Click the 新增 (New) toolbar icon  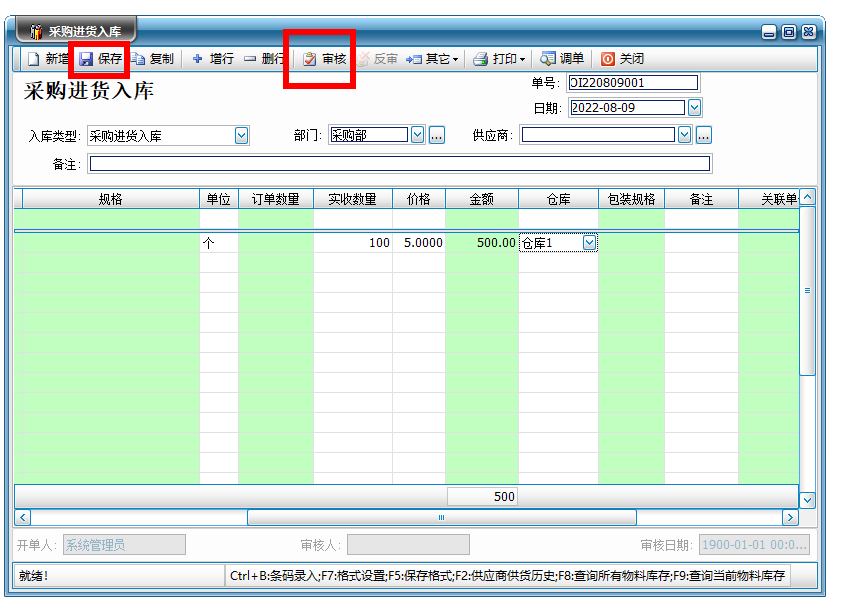coord(34,59)
